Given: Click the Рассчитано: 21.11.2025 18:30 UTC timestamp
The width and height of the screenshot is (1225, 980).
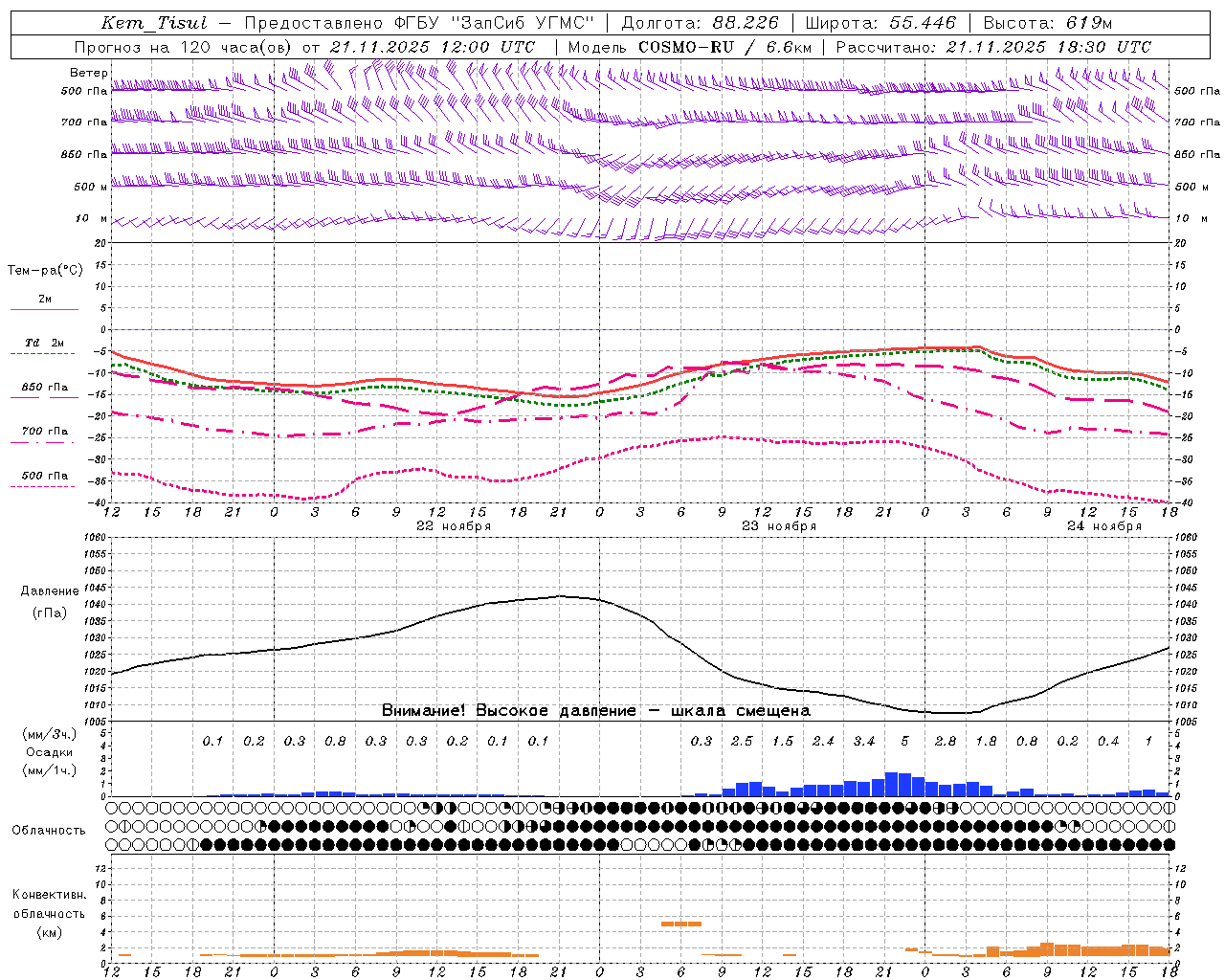Looking at the screenshot, I should point(993,47).
